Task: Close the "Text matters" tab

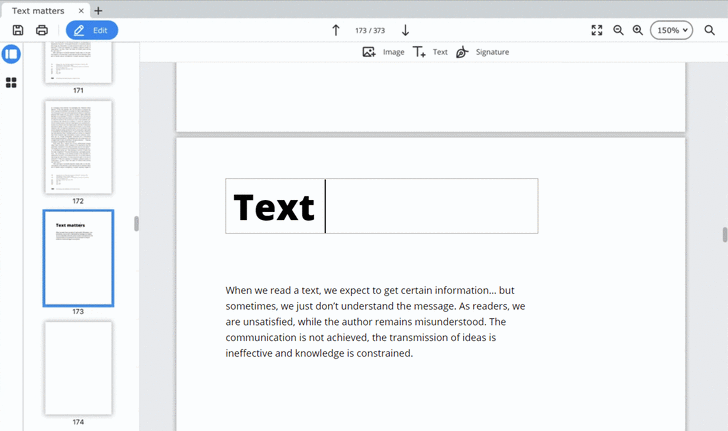Action: pyautogui.click(x=81, y=11)
